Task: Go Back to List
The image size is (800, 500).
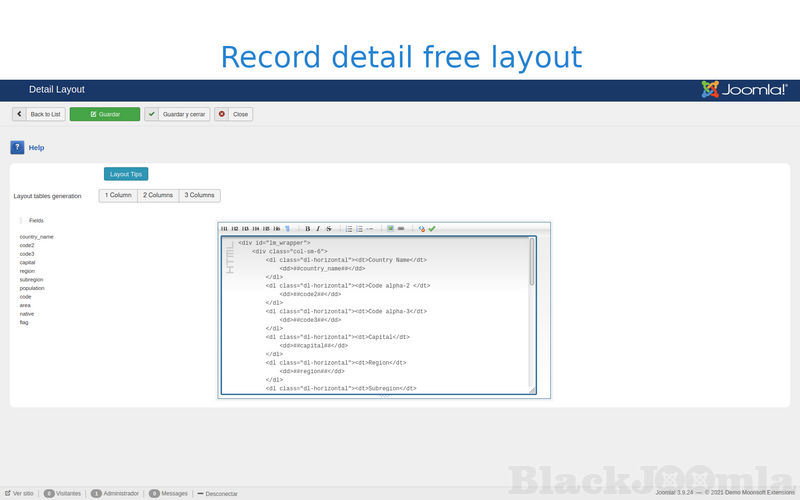Action: click(x=39, y=114)
